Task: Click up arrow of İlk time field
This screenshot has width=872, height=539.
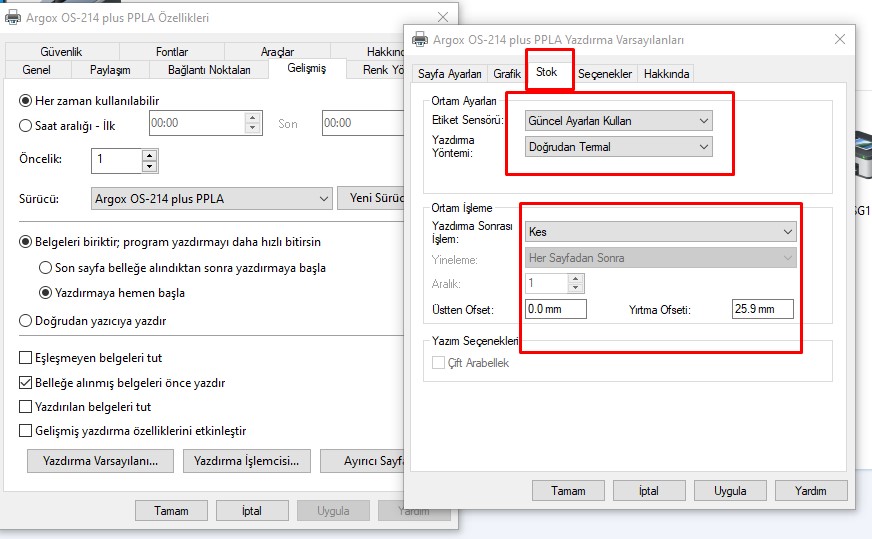Action: pos(252,117)
